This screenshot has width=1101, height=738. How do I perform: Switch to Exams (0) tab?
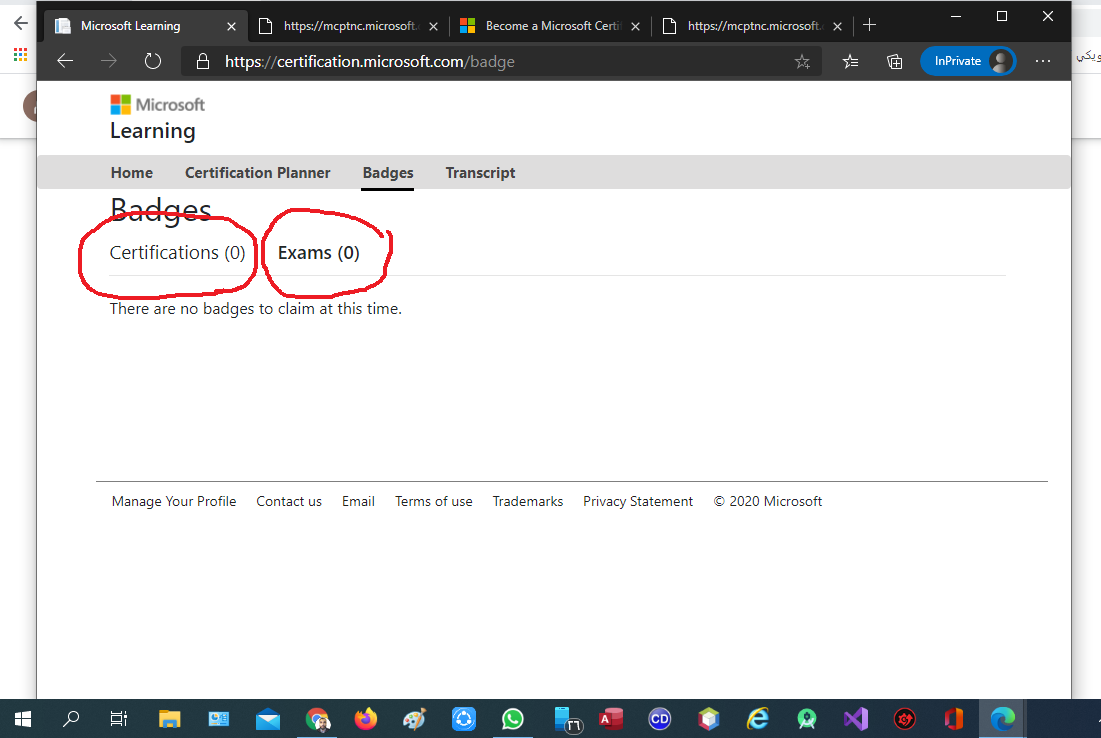(319, 253)
